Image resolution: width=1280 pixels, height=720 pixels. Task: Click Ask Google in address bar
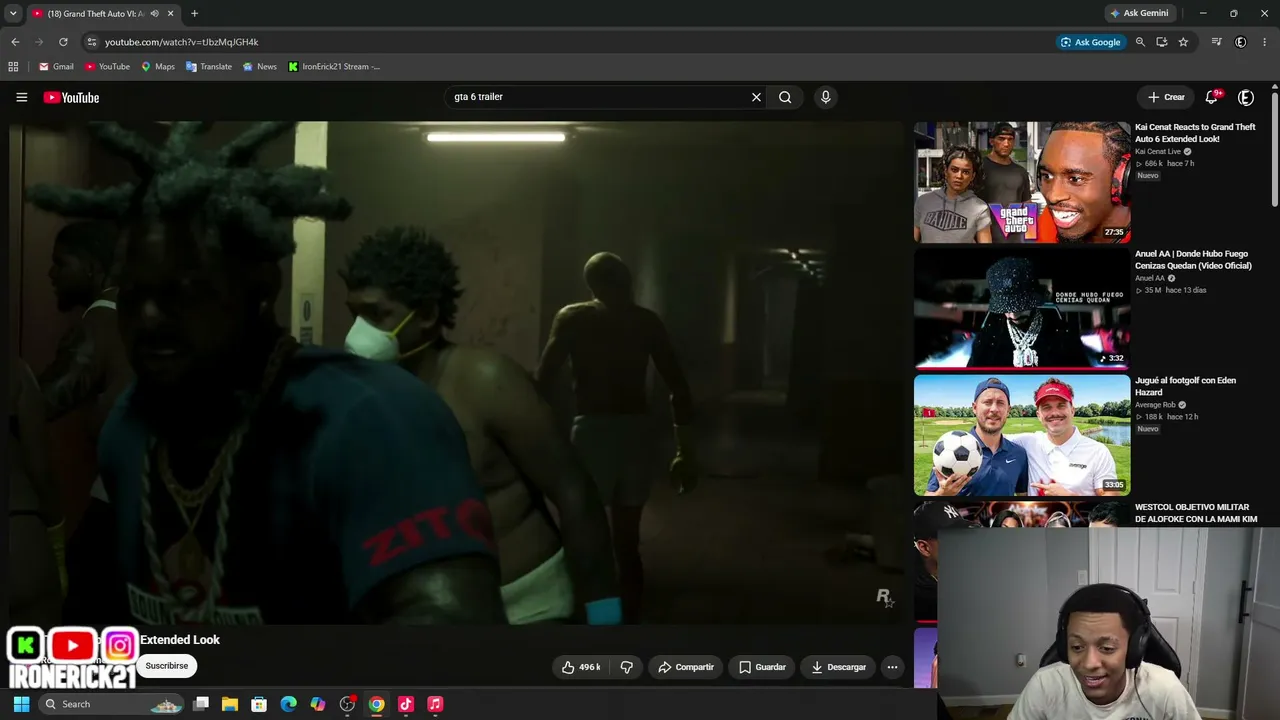pyautogui.click(x=1090, y=42)
